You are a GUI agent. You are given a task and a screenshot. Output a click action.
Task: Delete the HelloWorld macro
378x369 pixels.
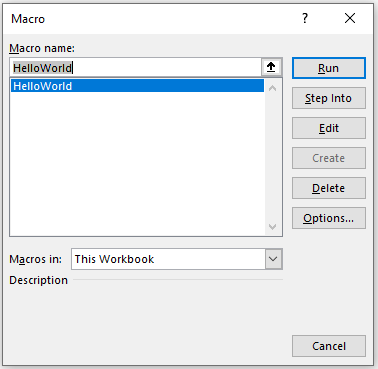[x=329, y=188]
